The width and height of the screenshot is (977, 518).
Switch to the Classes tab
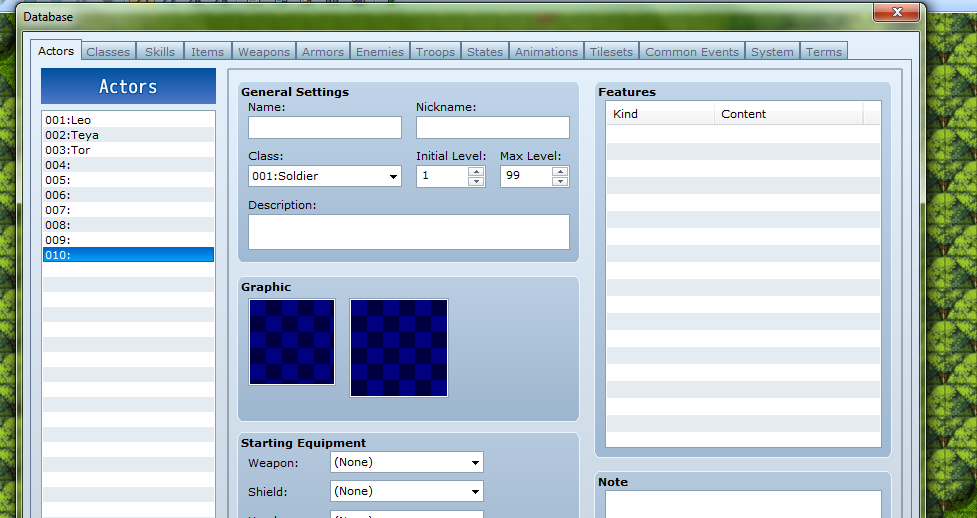click(108, 52)
